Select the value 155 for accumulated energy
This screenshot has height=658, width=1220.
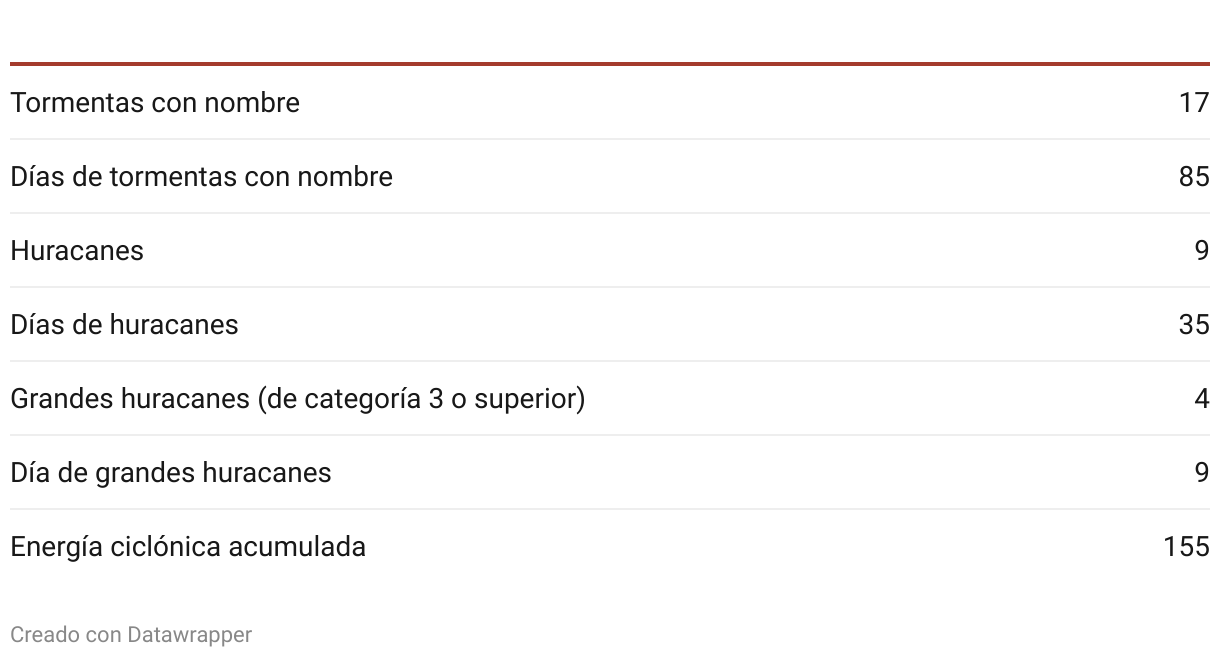click(x=1186, y=547)
